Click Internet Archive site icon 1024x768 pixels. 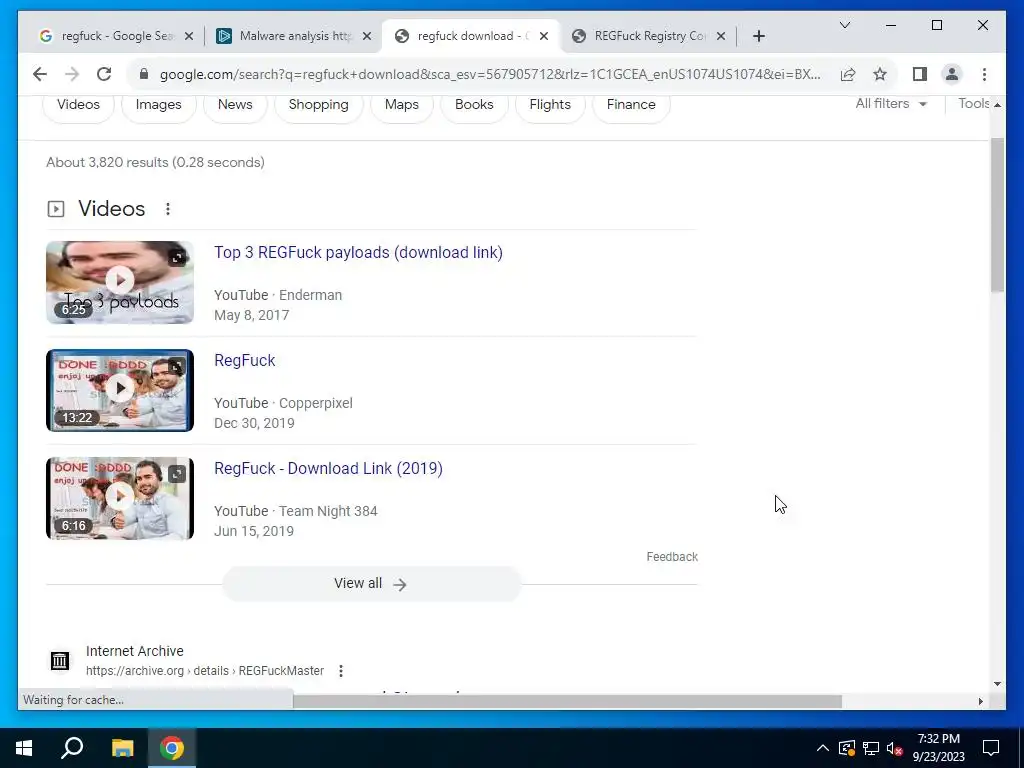59,661
